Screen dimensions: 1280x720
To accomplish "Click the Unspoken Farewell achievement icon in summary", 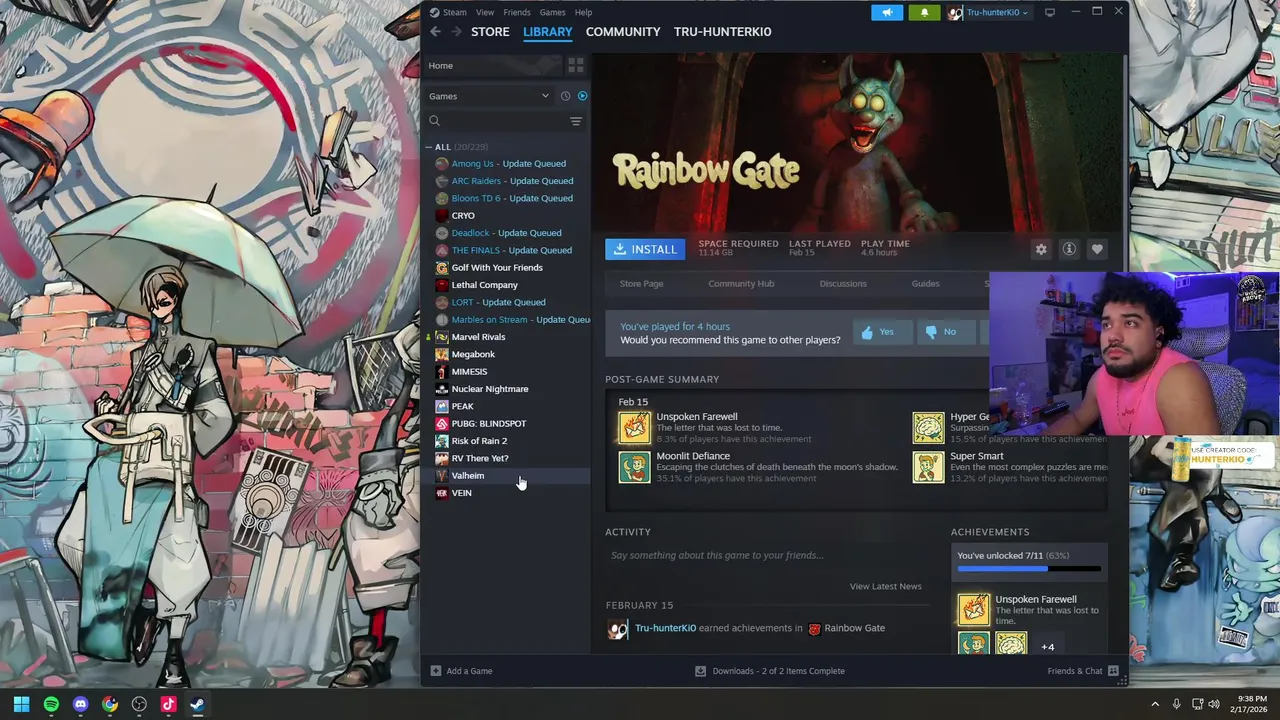I will 634,427.
